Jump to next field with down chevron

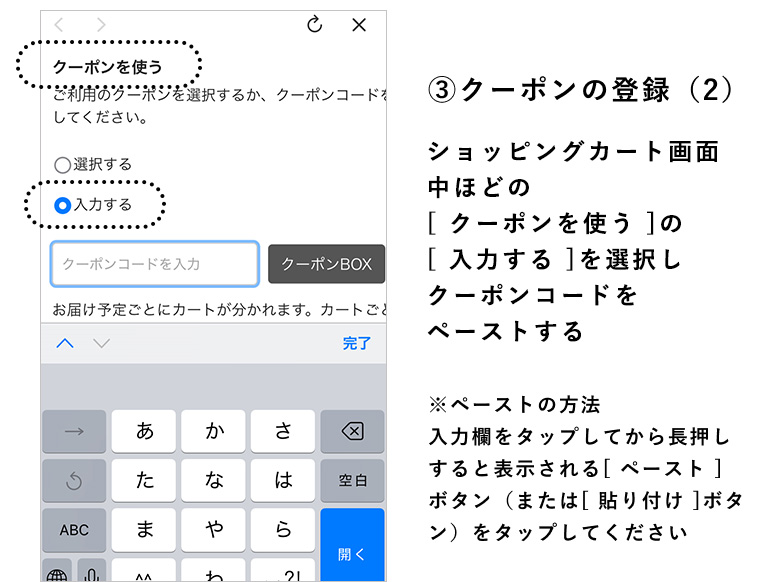(x=102, y=344)
